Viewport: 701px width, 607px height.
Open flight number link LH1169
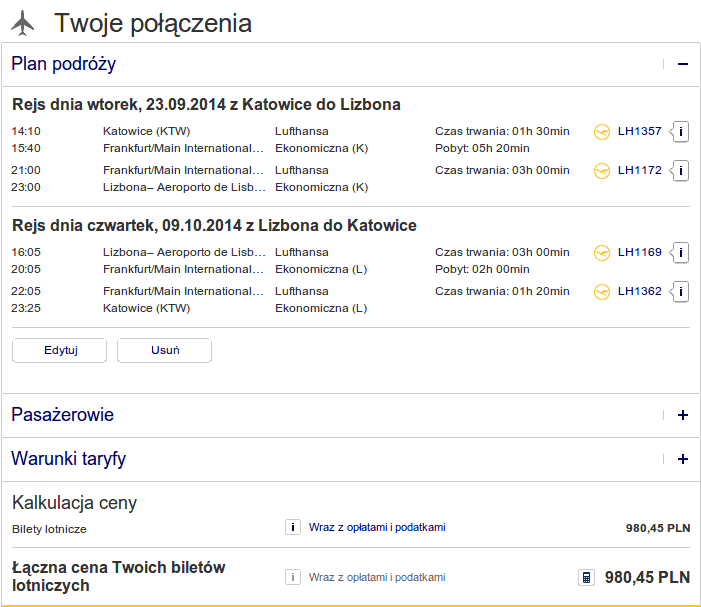tap(639, 252)
